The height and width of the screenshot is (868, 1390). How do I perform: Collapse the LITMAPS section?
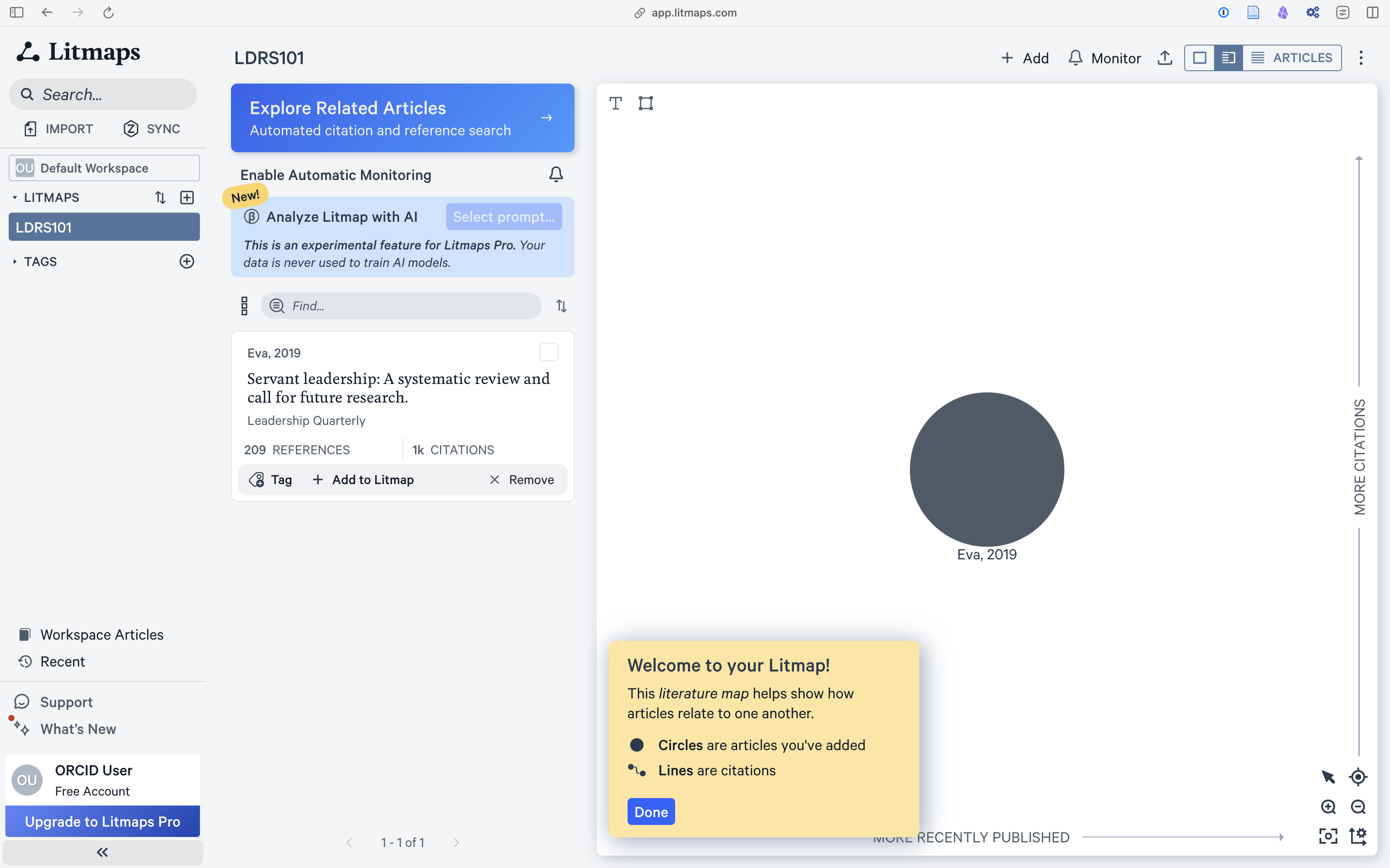coord(15,197)
